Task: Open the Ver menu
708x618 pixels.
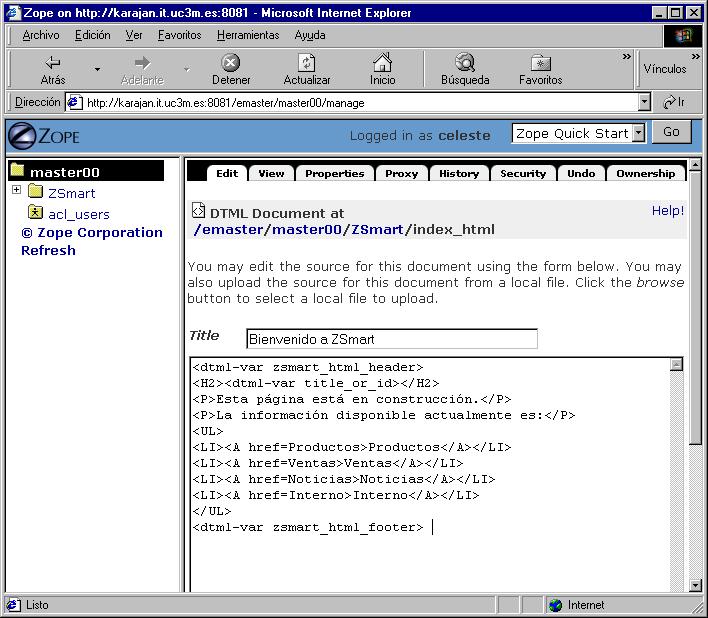Action: point(134,35)
